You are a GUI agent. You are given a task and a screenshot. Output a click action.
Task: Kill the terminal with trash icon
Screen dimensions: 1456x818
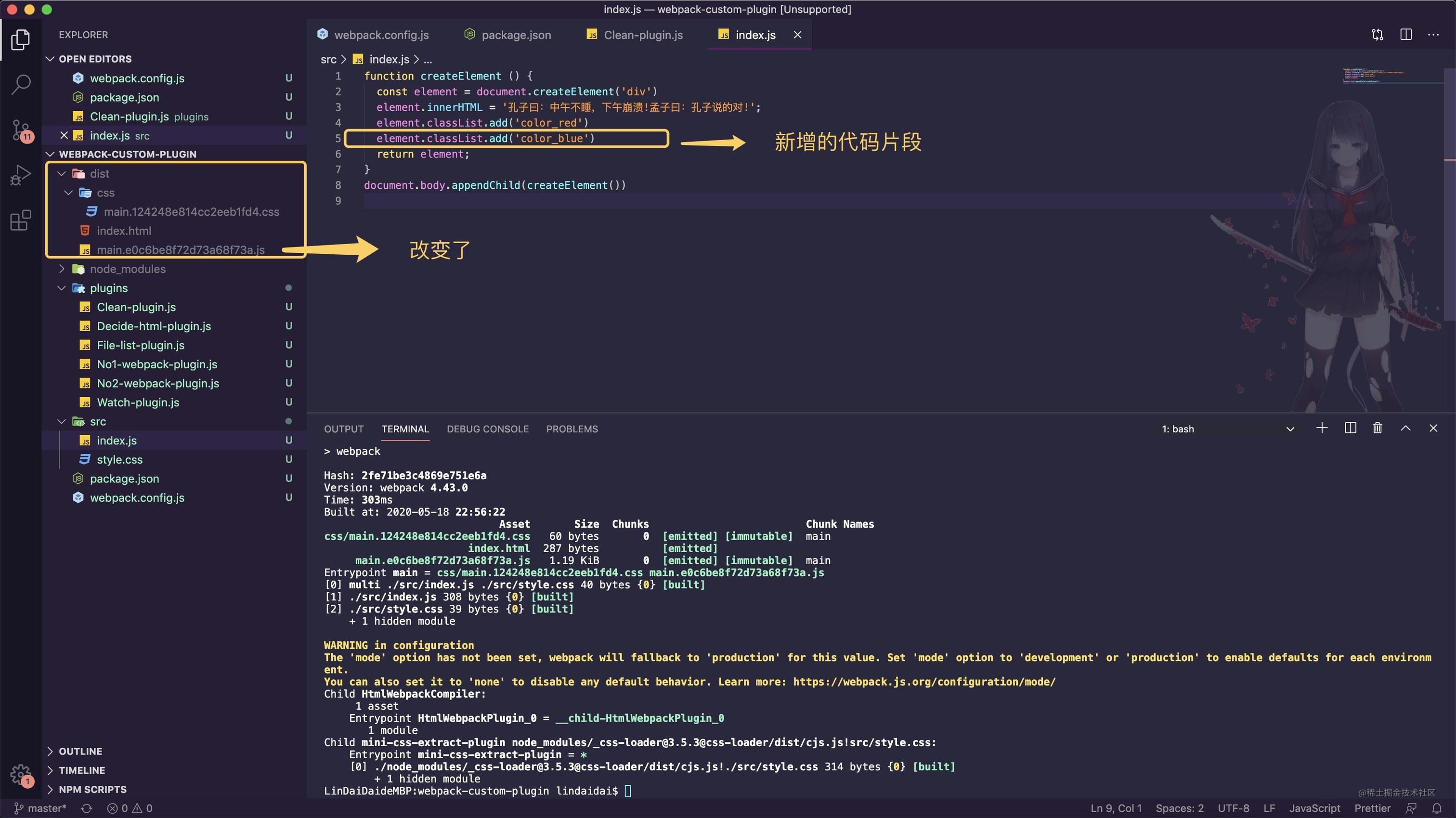[1378, 428]
